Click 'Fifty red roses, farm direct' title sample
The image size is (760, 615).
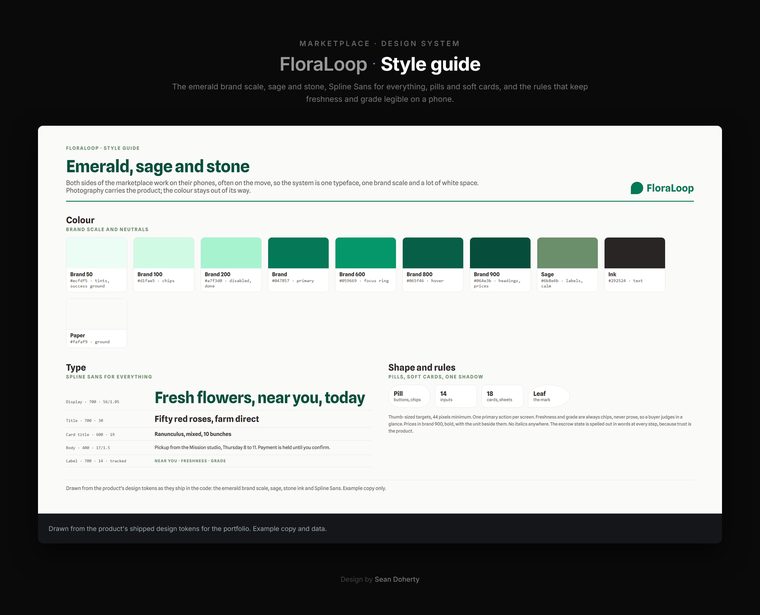[x=206, y=419]
